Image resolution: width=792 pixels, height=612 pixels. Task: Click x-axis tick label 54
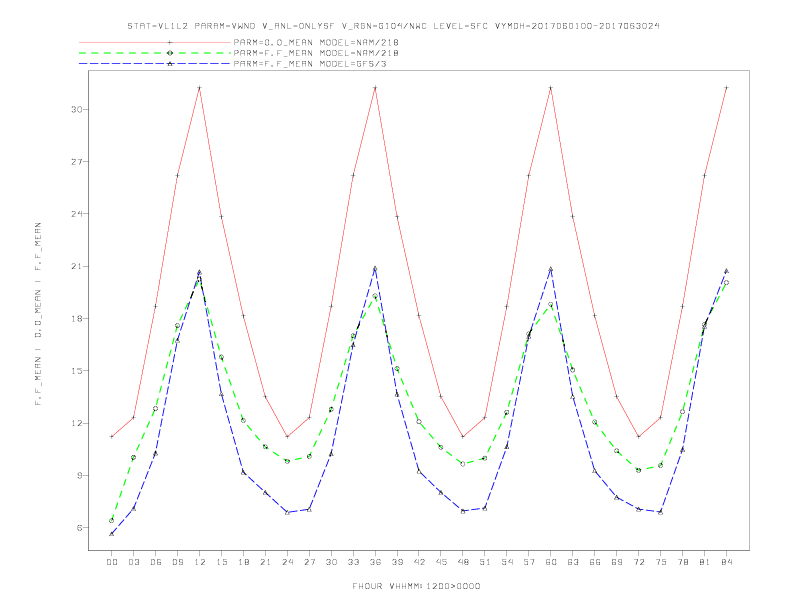[x=507, y=562]
